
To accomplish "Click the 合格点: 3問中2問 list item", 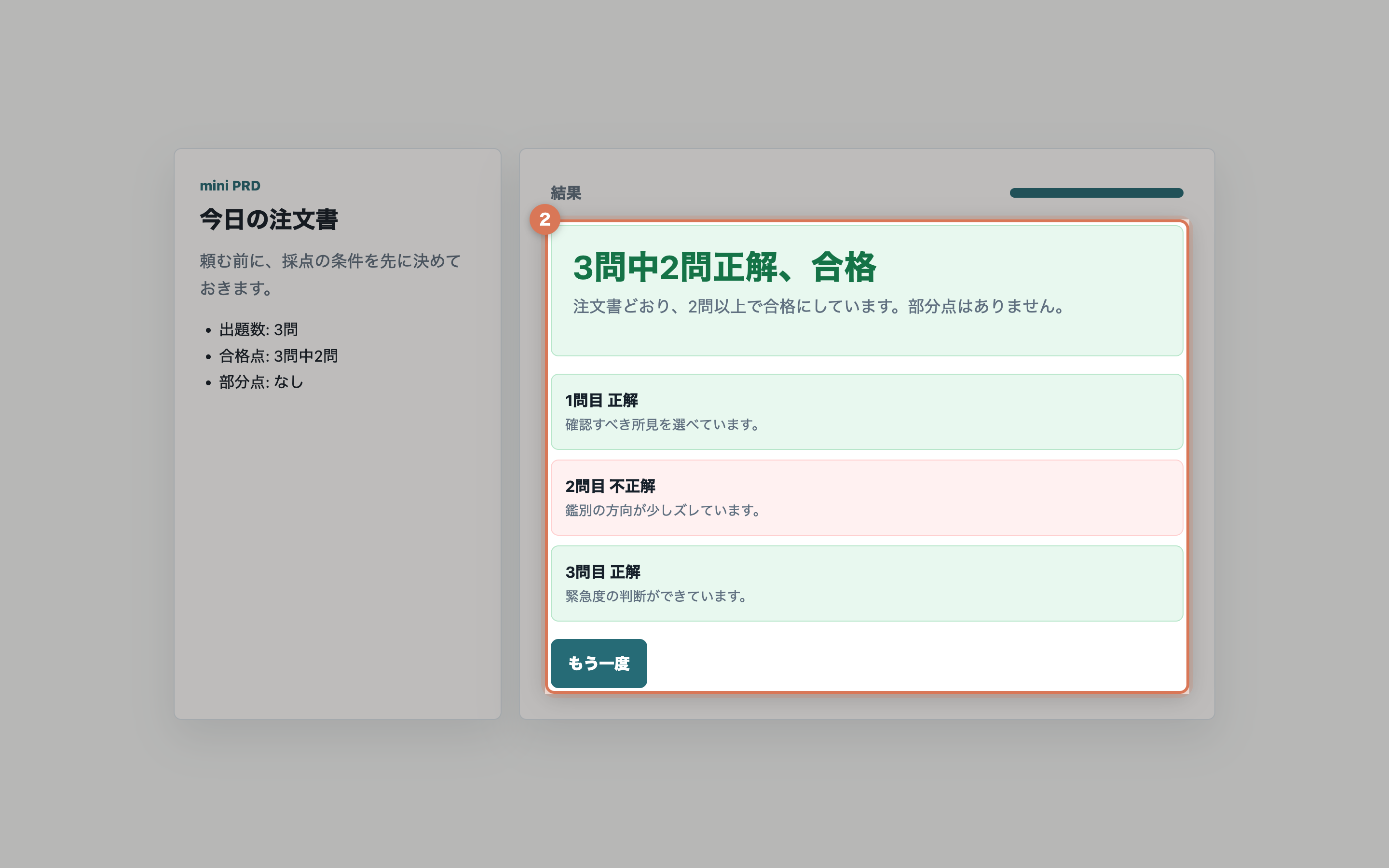I will tap(278, 356).
